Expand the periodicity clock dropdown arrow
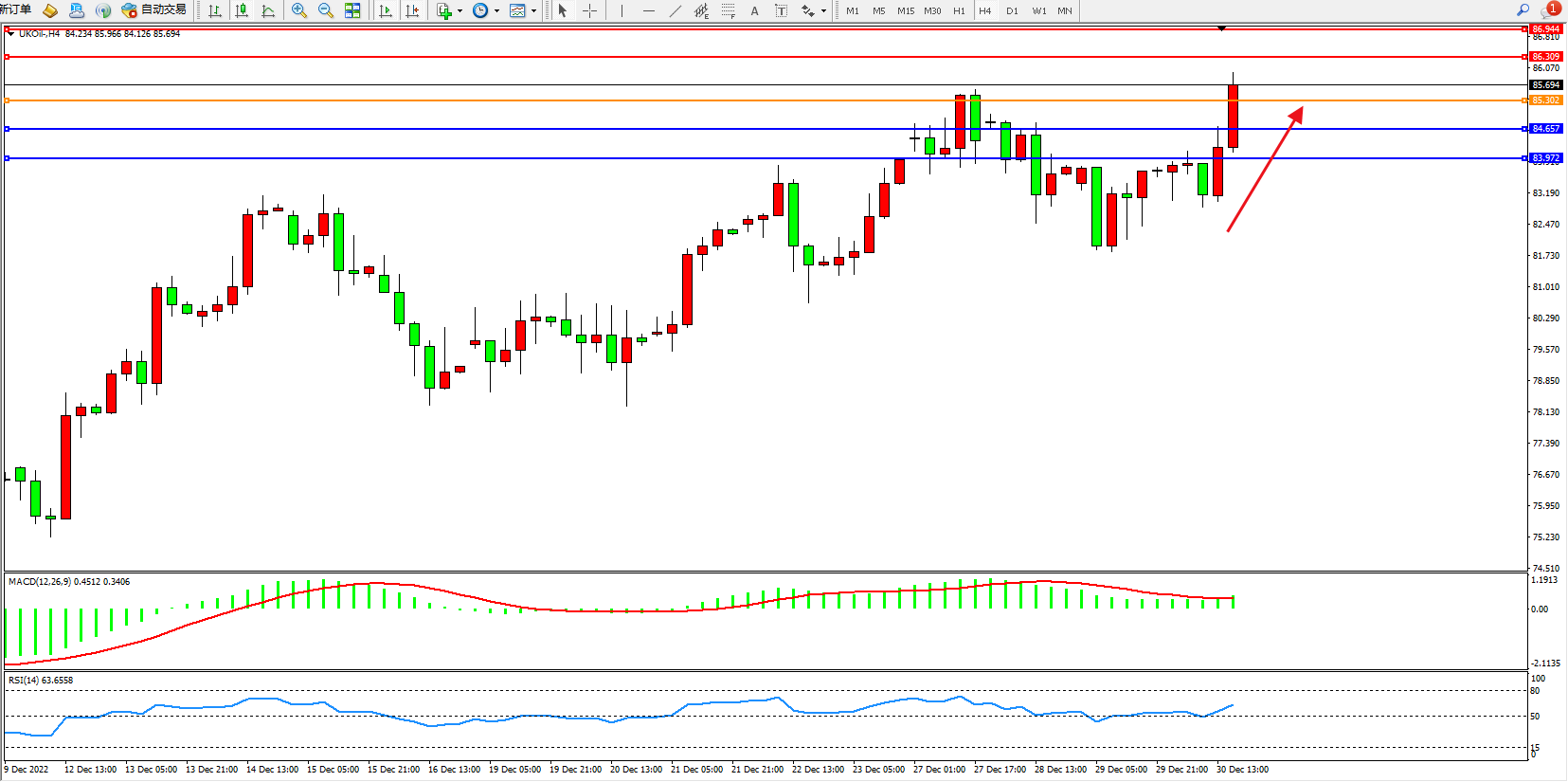This screenshot has width=1568, height=782. tap(497, 11)
